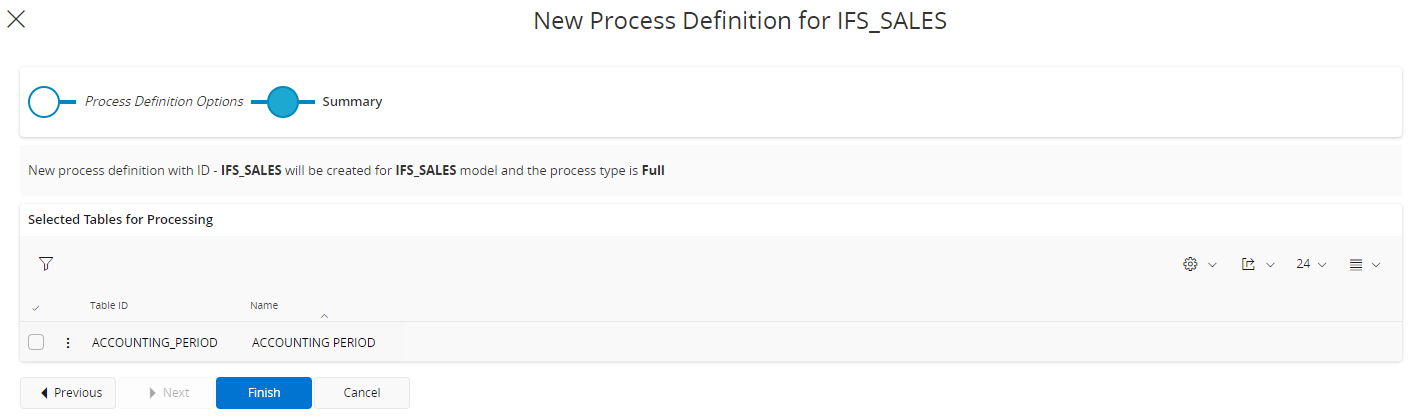Open the table settings gear menu

coord(1190,264)
